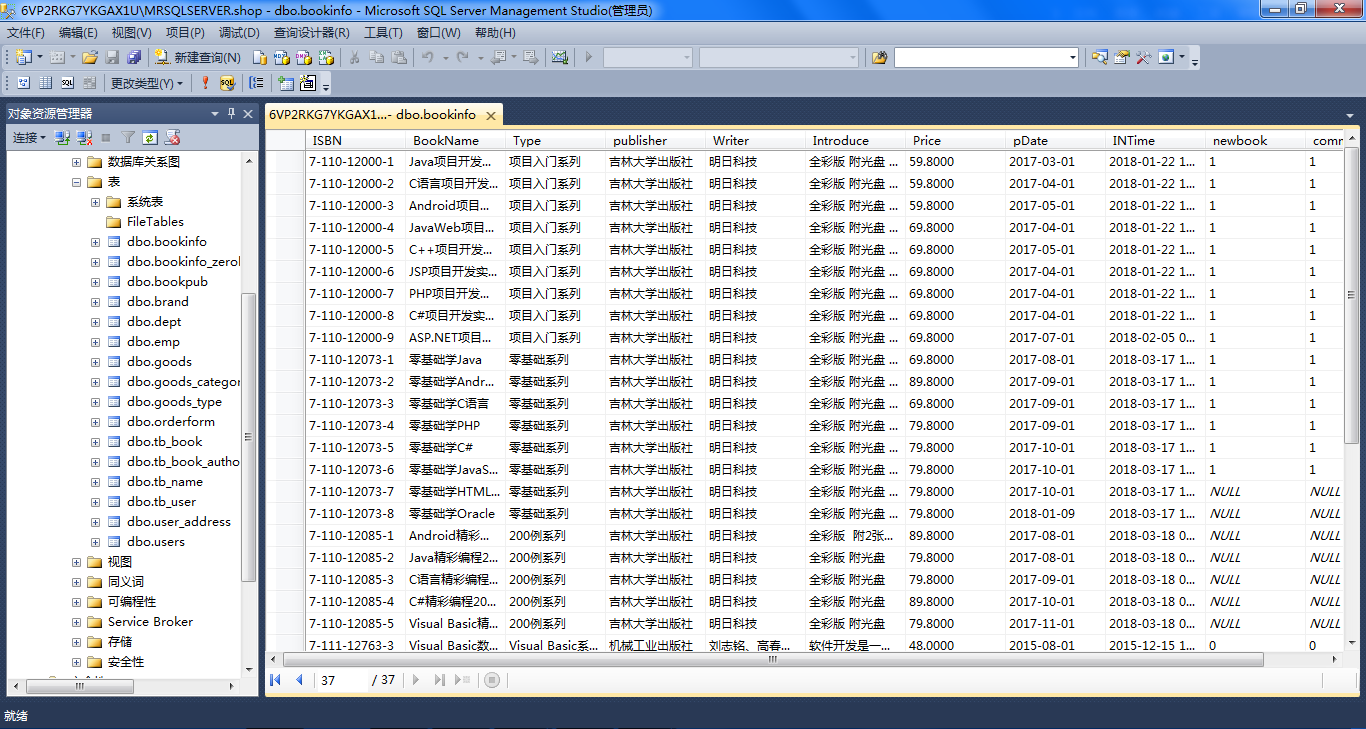1366x729 pixels.
Task: Click 新建查询(N) new query button
Action: point(197,58)
